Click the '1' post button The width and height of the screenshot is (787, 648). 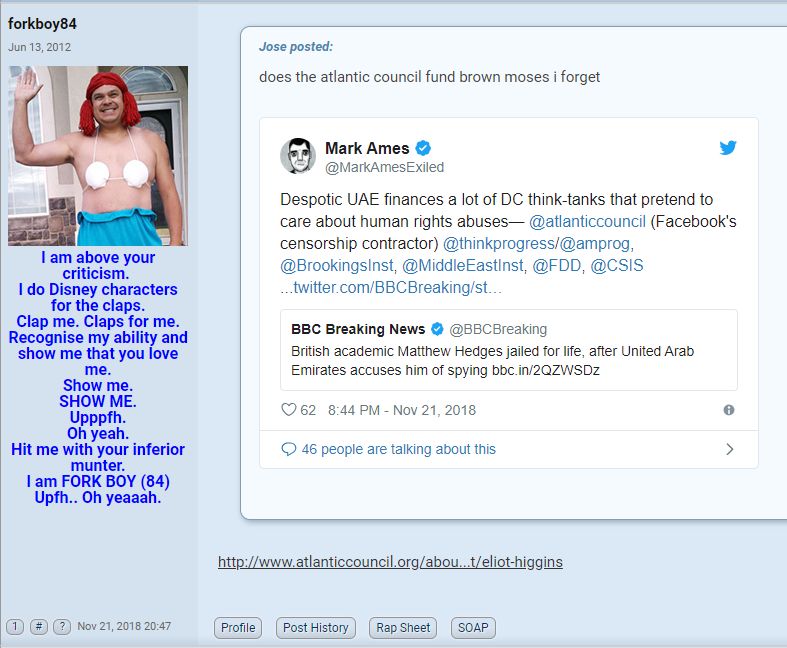tap(15, 626)
